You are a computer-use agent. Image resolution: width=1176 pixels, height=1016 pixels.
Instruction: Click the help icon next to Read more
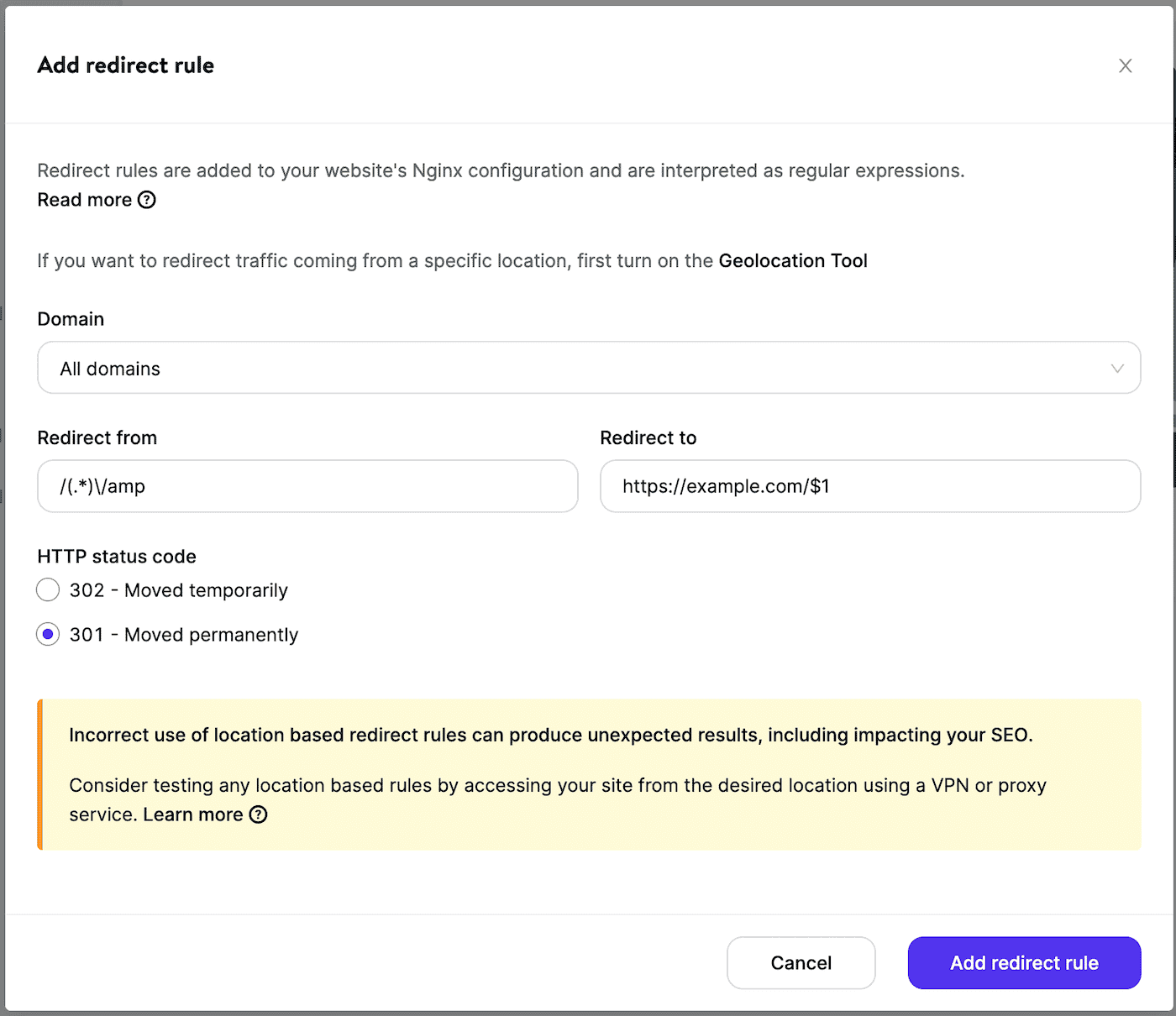[147, 200]
